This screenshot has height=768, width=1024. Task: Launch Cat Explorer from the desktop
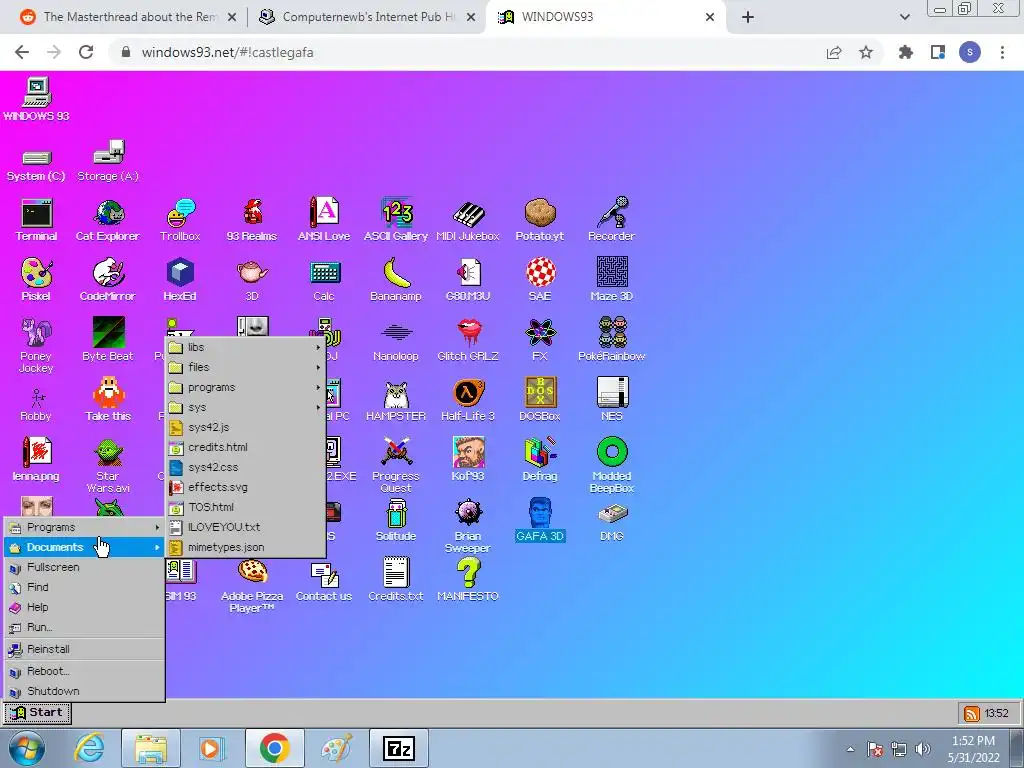(x=108, y=220)
